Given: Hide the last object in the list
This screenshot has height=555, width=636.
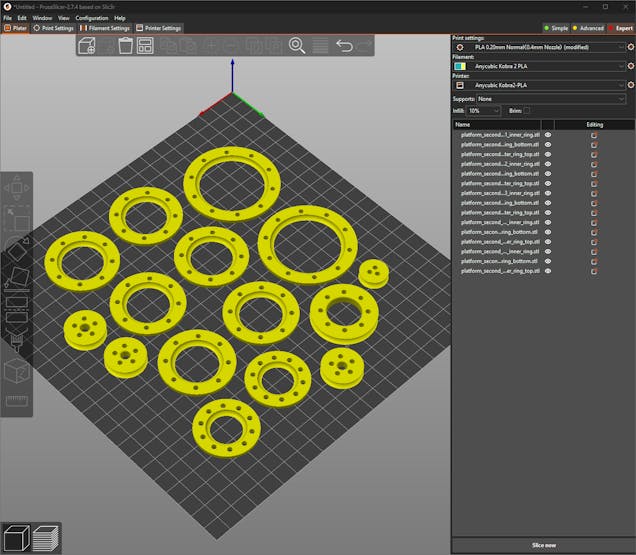Looking at the screenshot, I should coord(548,271).
